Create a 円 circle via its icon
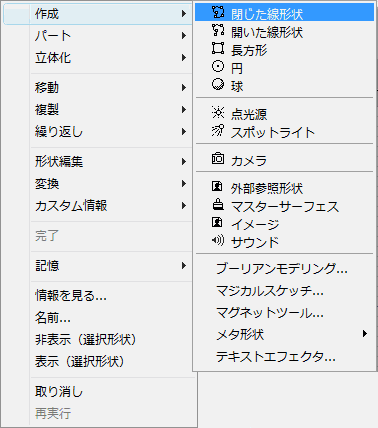 (x=218, y=66)
